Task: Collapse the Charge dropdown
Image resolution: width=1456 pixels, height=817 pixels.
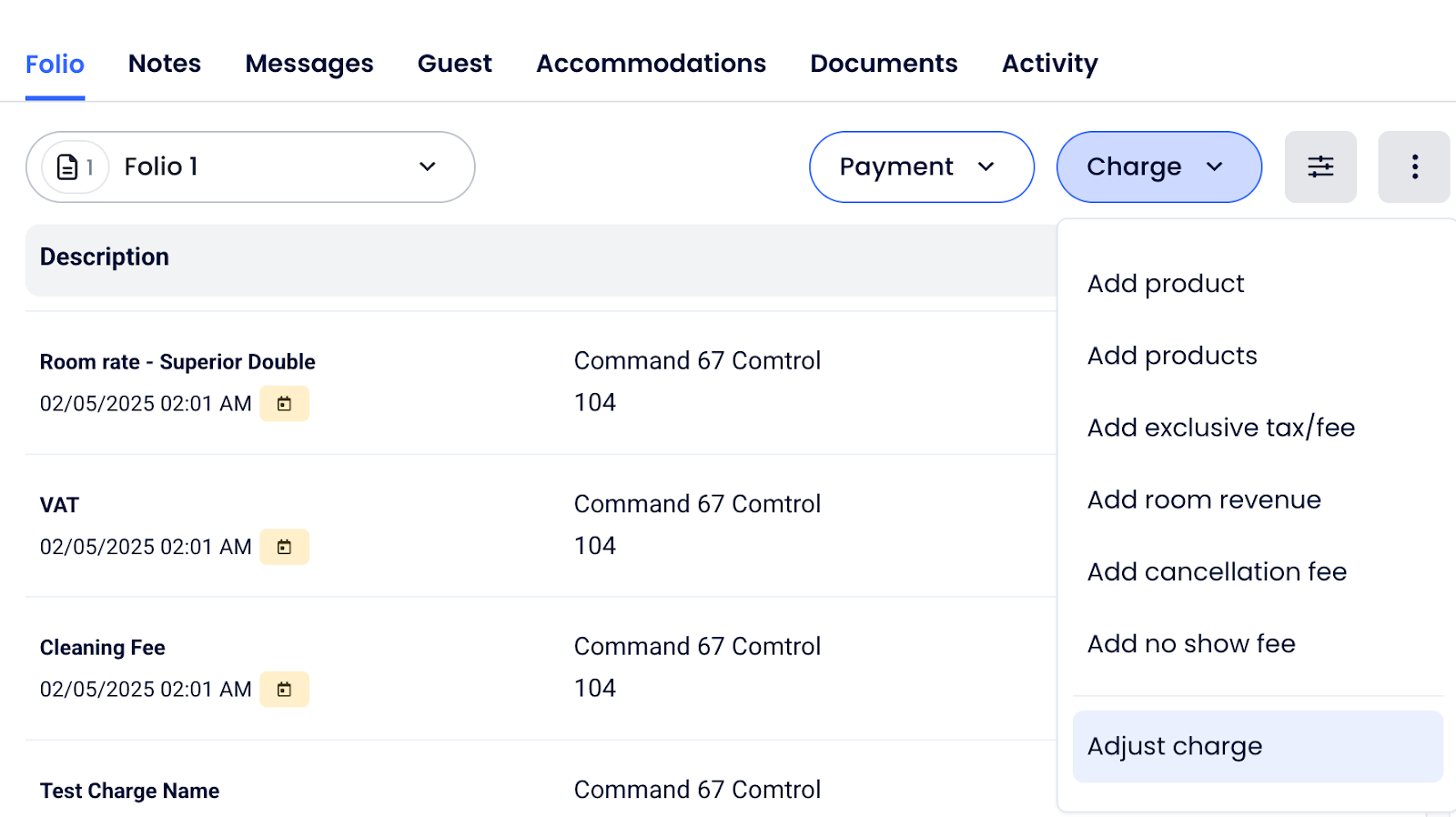Action: tap(1158, 167)
